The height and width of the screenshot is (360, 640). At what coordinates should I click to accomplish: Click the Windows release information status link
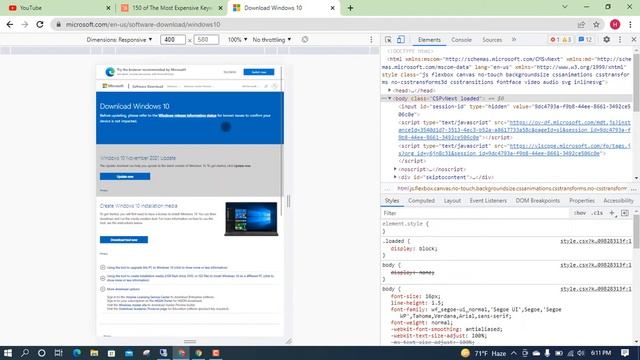point(187,116)
